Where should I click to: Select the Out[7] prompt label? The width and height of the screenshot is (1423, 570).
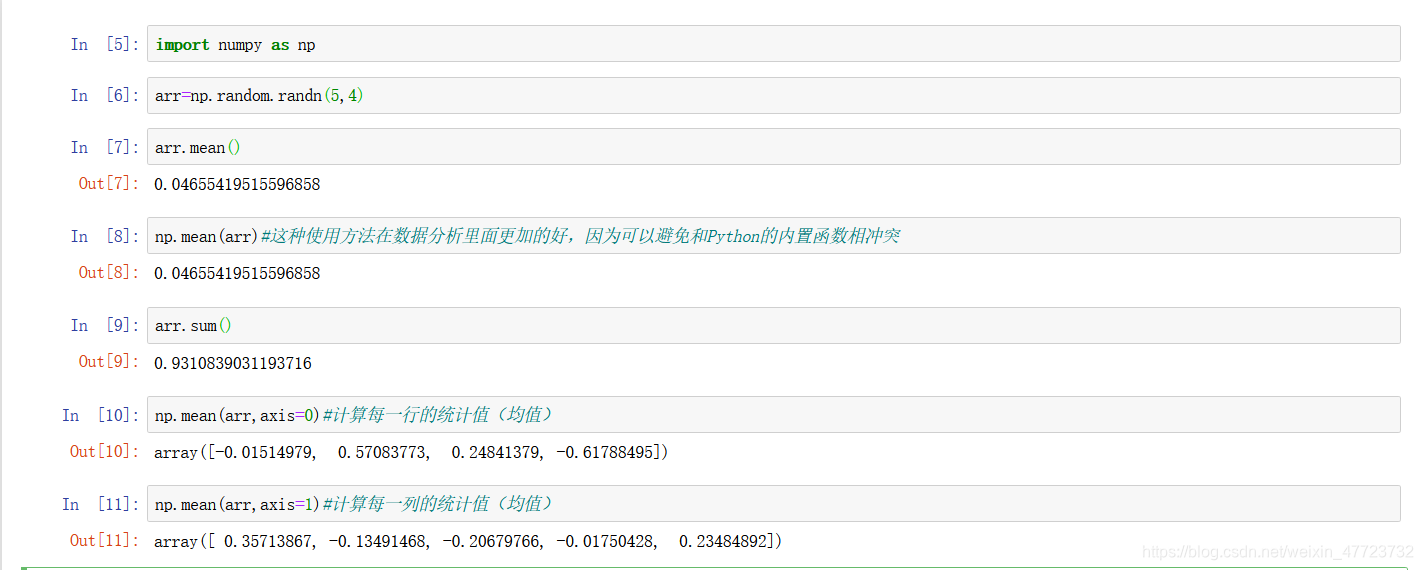109,184
